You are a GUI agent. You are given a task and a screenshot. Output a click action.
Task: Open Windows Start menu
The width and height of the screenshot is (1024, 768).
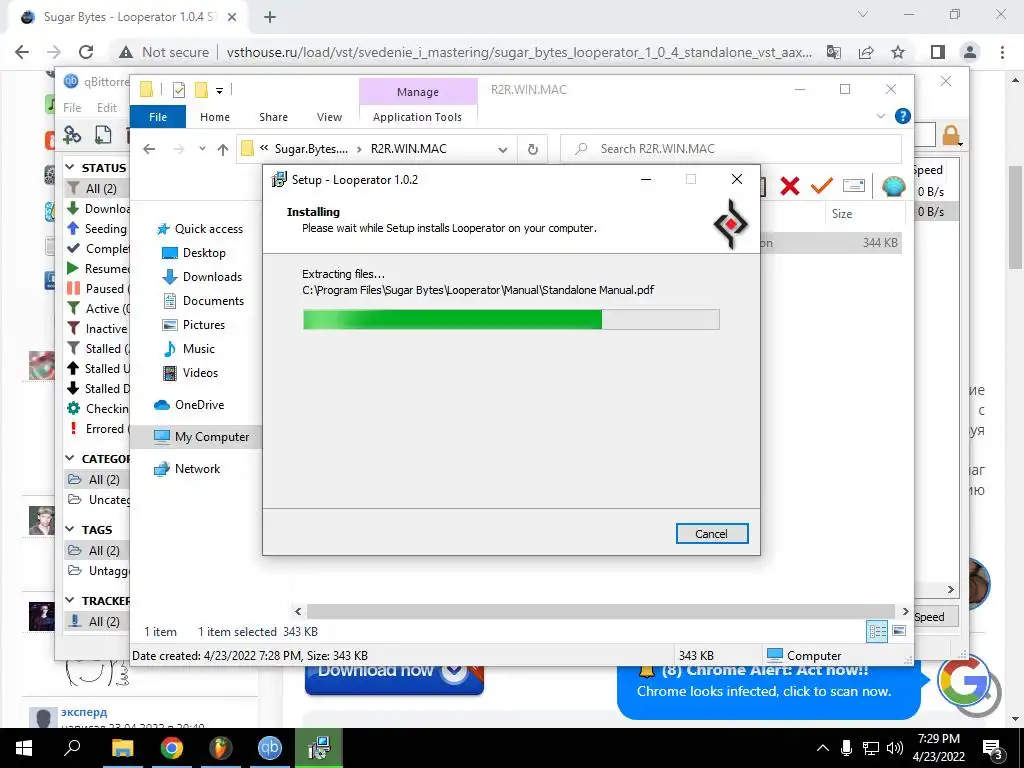[24, 748]
